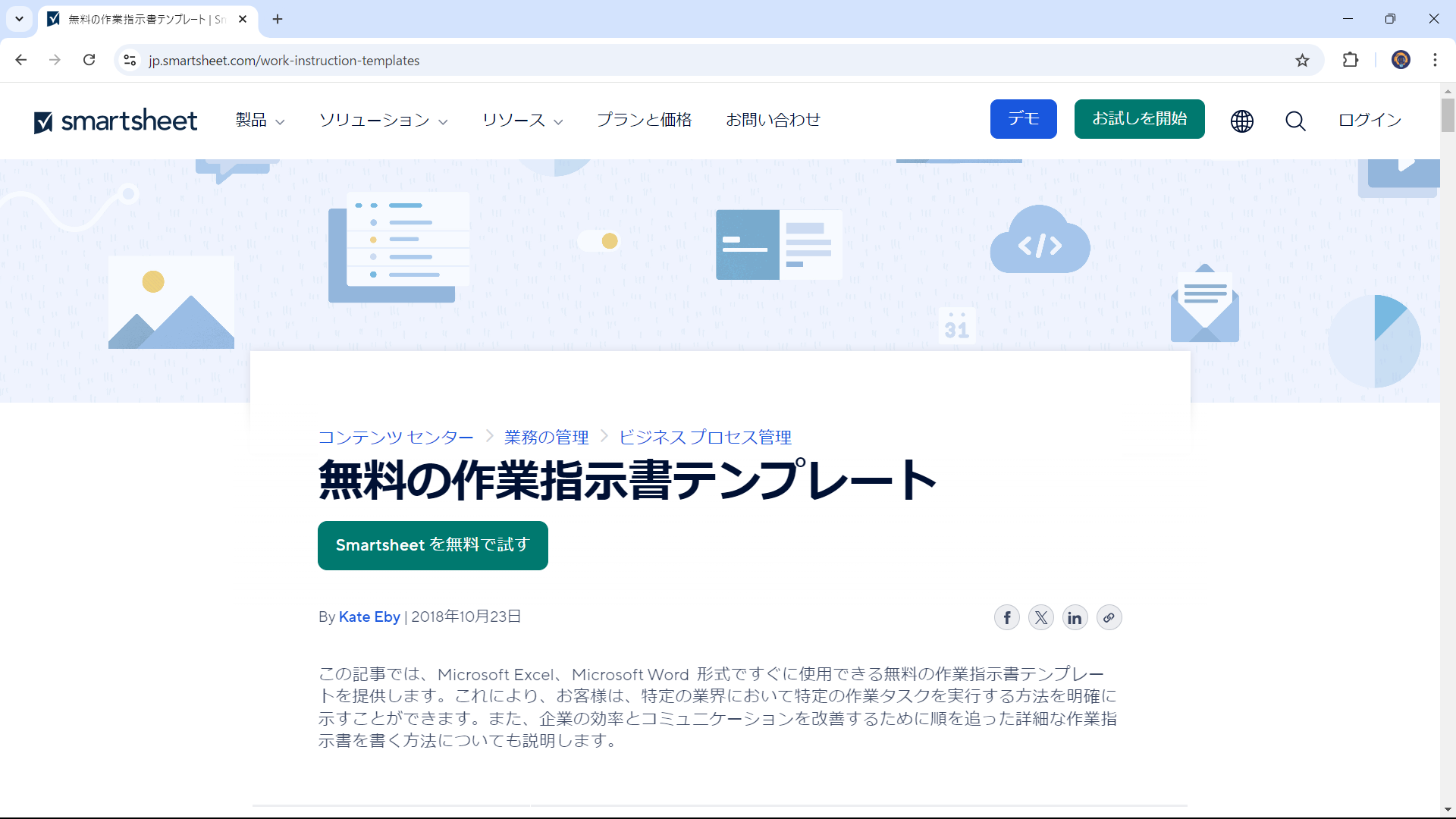Go forward in browser history
The image size is (1456, 819).
pyautogui.click(x=55, y=60)
